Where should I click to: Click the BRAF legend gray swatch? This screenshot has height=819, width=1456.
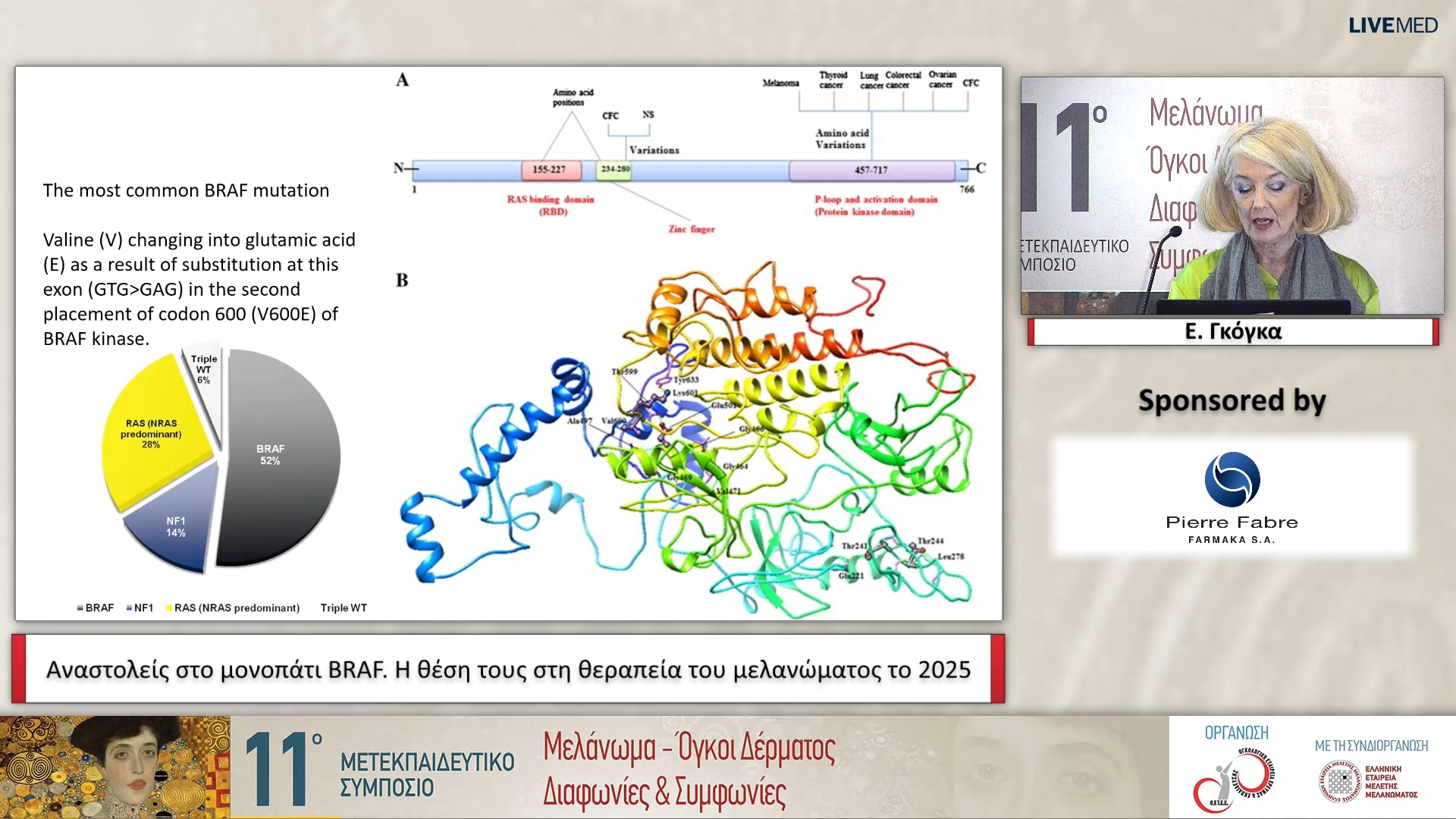point(80,608)
